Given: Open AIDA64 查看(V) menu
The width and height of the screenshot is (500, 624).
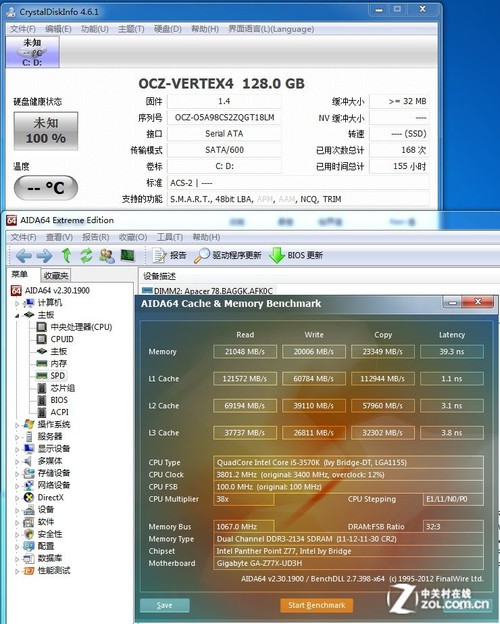Looking at the screenshot, I should [59, 237].
